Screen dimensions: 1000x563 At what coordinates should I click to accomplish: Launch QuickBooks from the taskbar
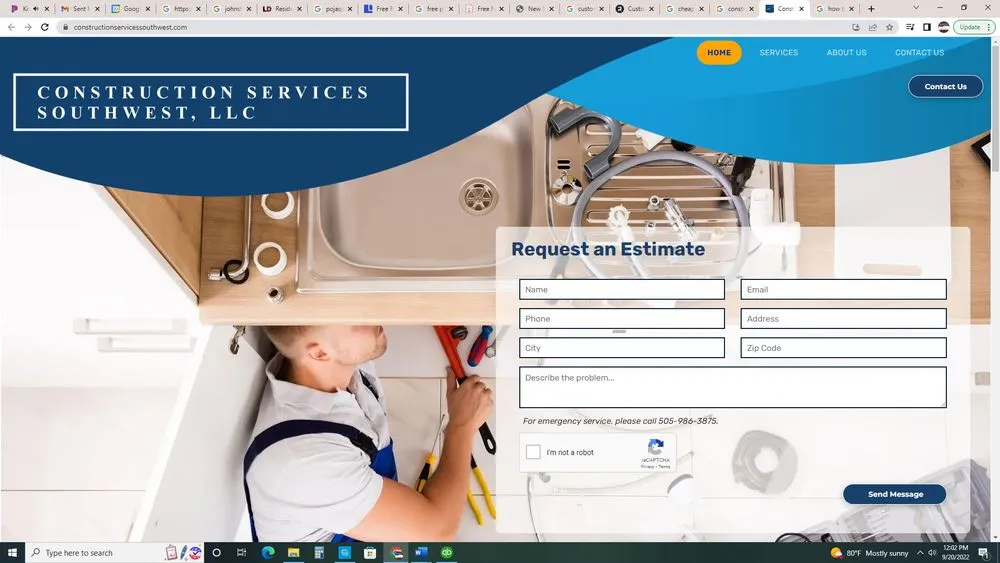(447, 552)
